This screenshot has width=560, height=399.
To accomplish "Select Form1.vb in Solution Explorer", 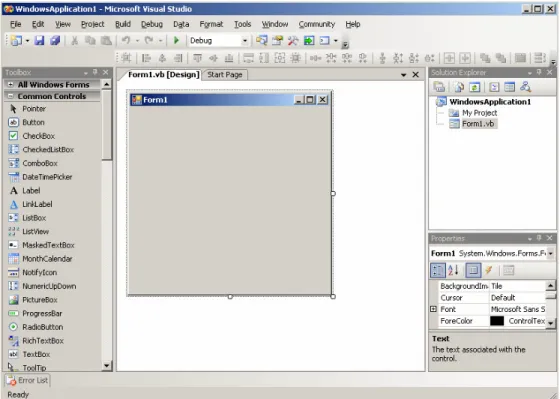I will [x=478, y=124].
